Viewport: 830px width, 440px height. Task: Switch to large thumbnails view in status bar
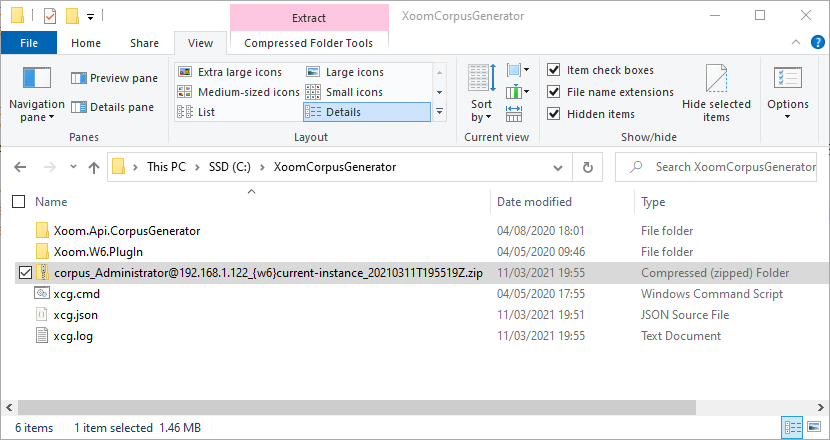(x=814, y=427)
